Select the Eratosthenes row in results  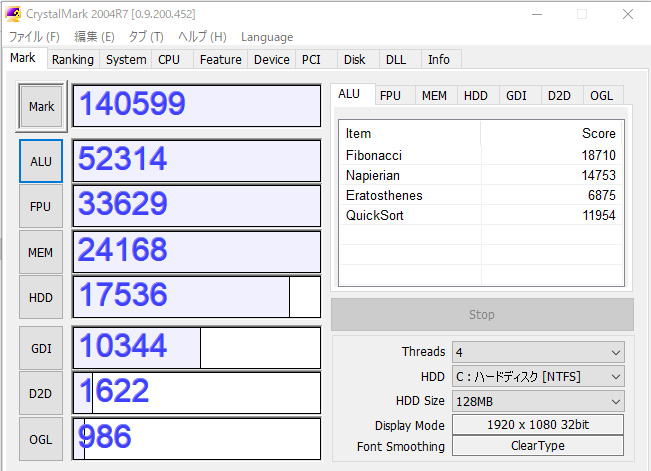coord(481,195)
